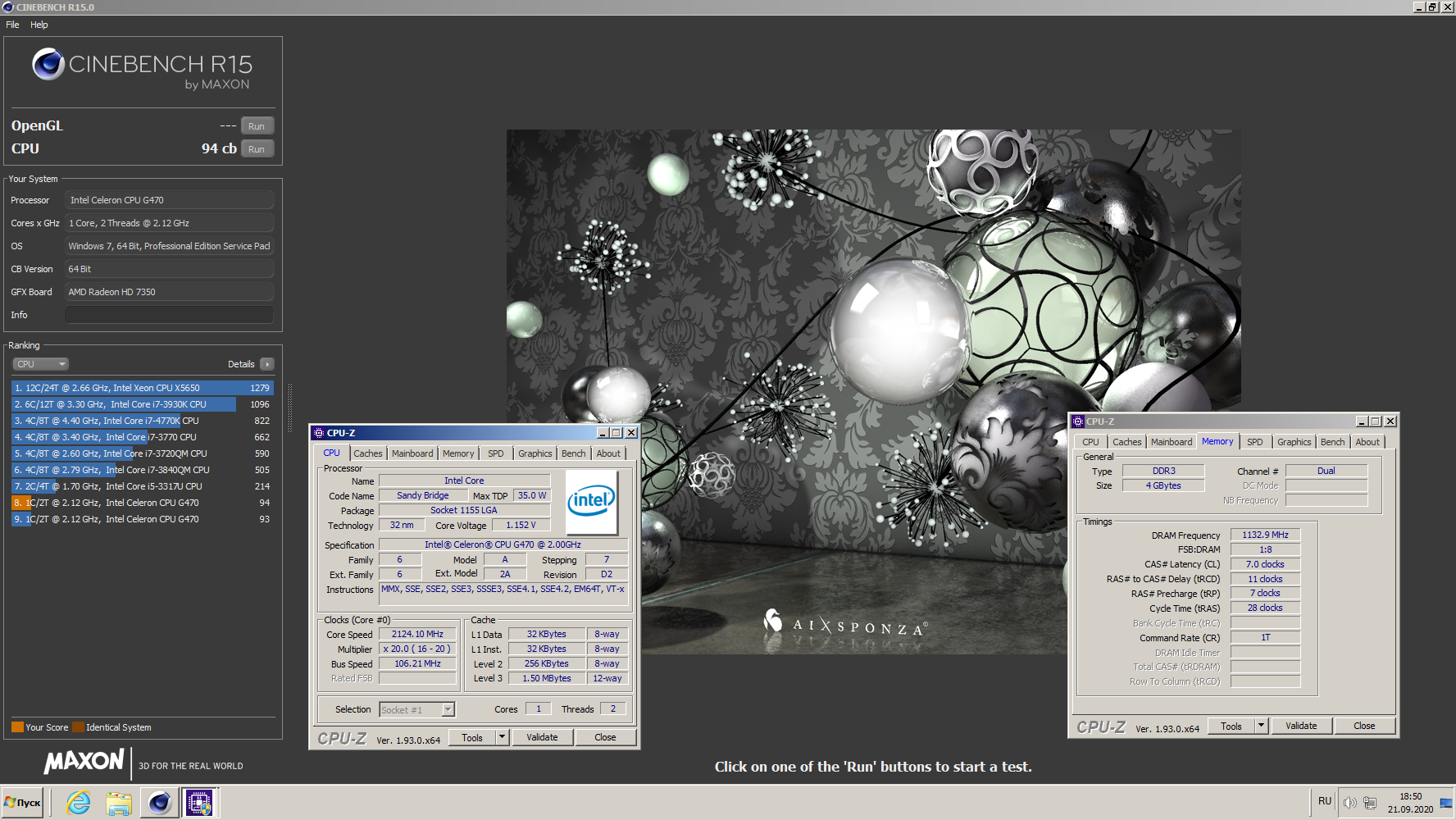Open the Cinebench File menu
The width and height of the screenshot is (1456, 820).
(12, 25)
